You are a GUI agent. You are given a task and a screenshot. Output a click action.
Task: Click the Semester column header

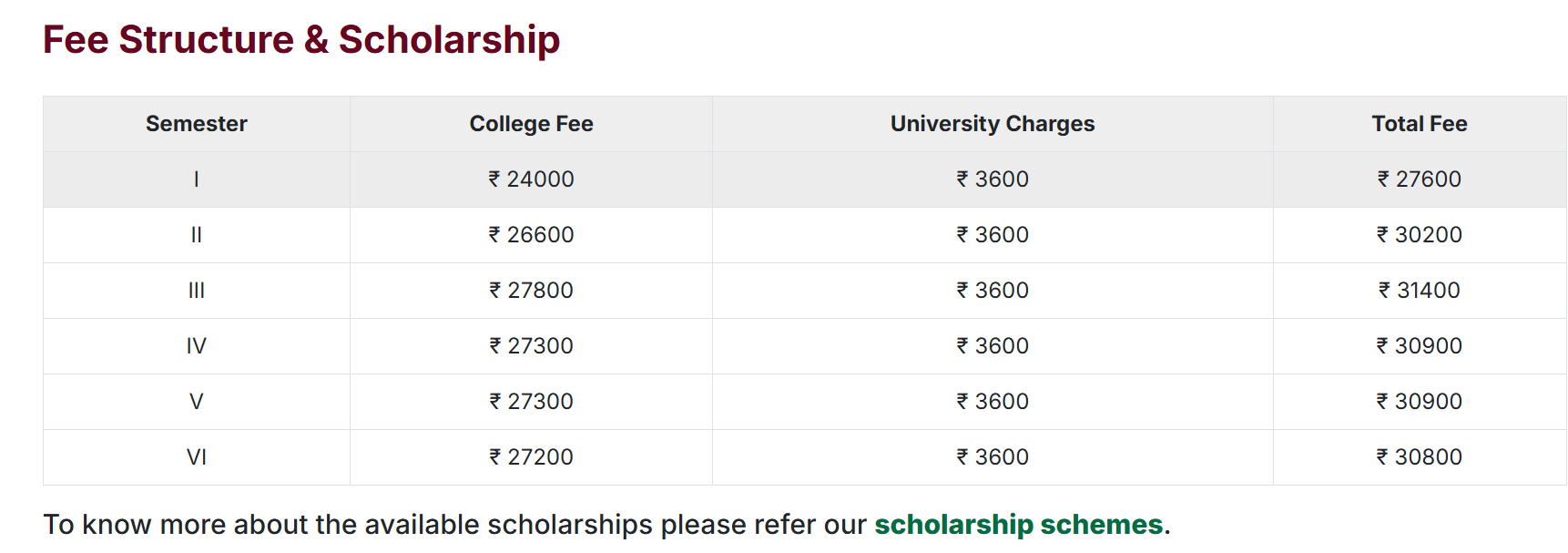(197, 124)
